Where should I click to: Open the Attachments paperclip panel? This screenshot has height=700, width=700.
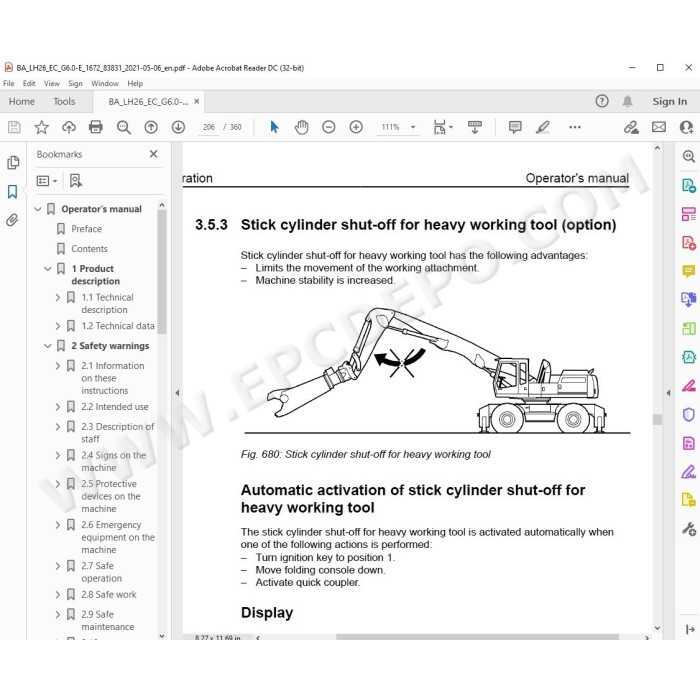tap(12, 220)
